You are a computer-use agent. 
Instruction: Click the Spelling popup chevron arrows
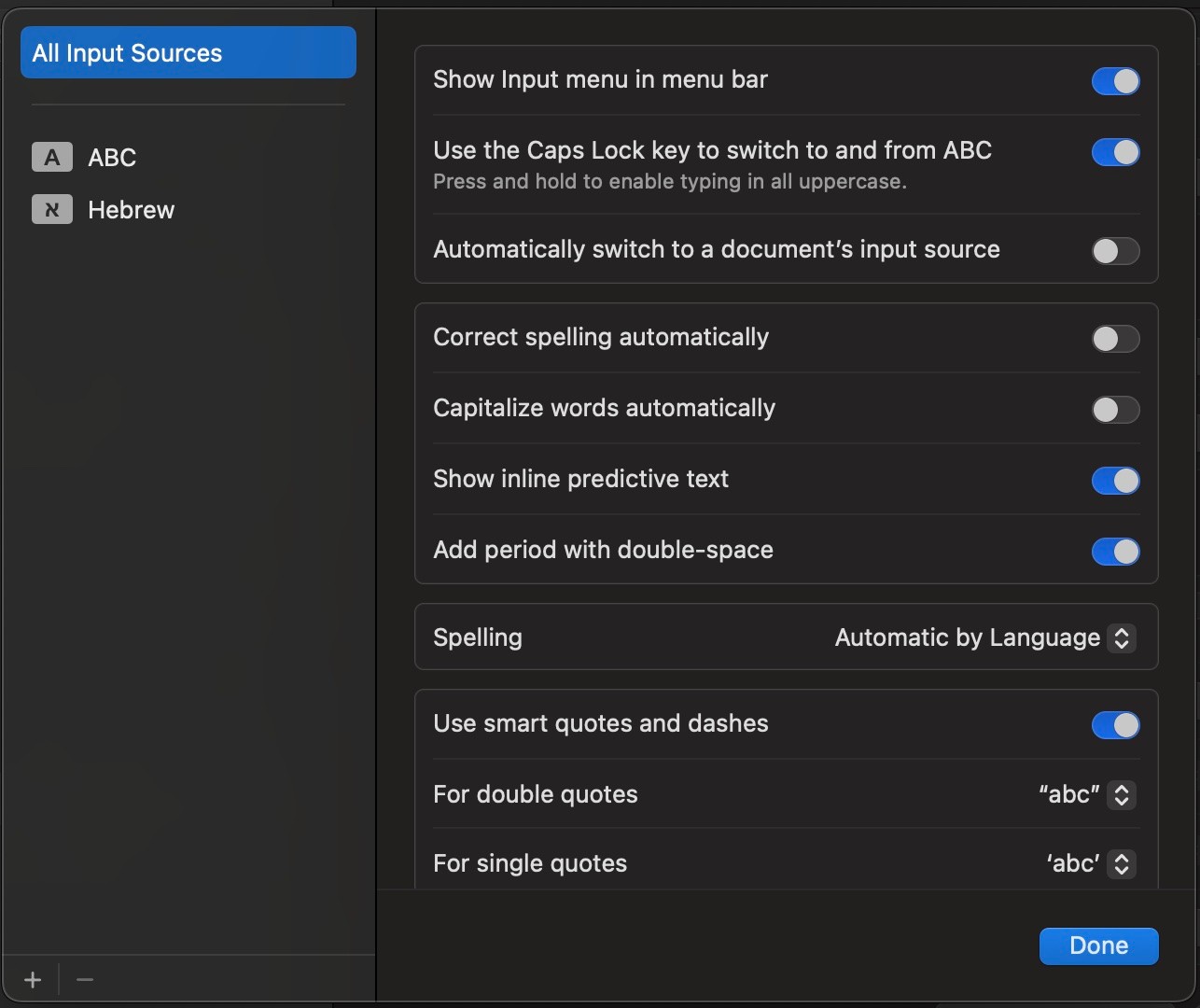click(1122, 638)
